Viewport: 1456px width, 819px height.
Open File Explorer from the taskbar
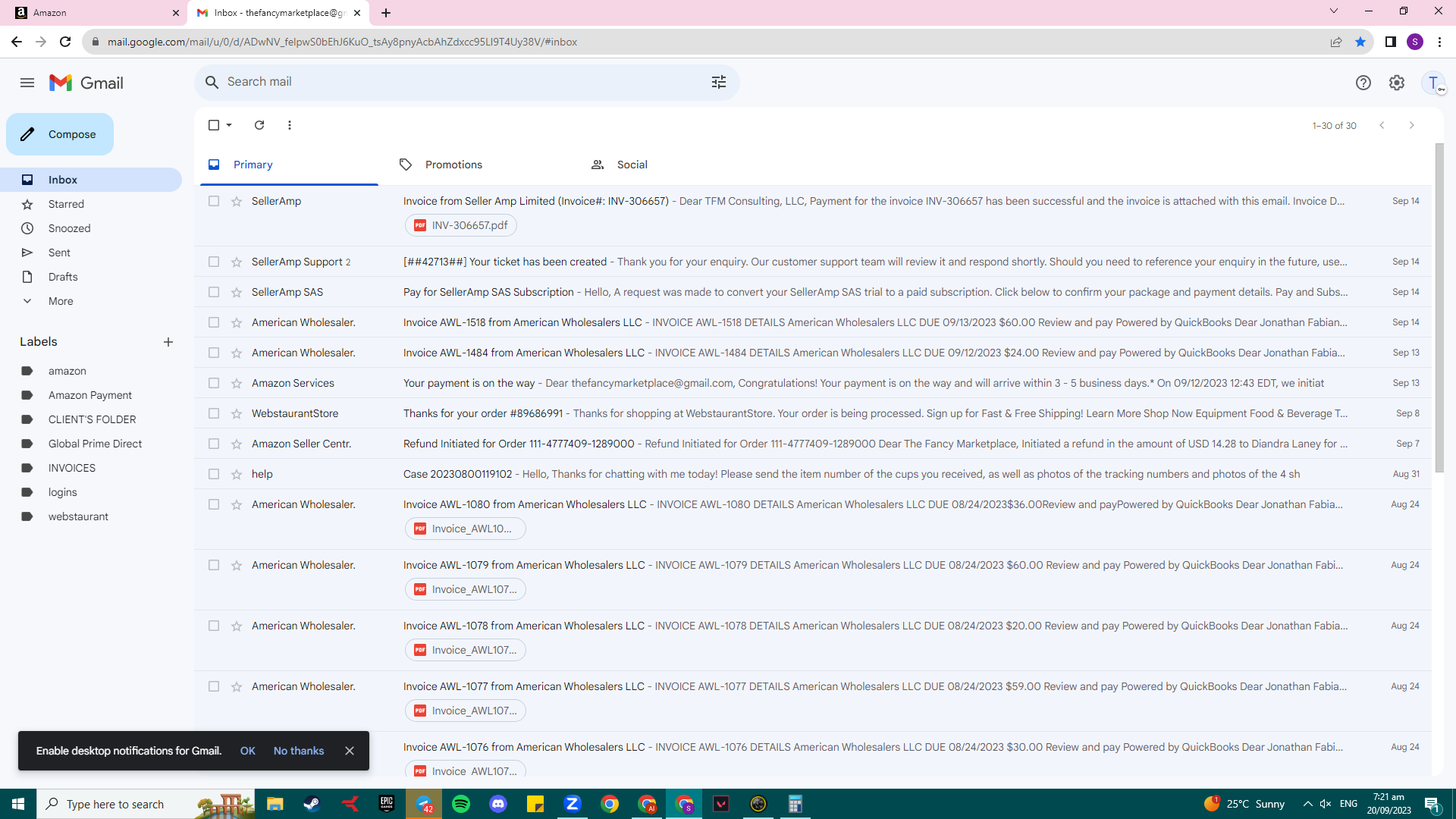pos(275,804)
